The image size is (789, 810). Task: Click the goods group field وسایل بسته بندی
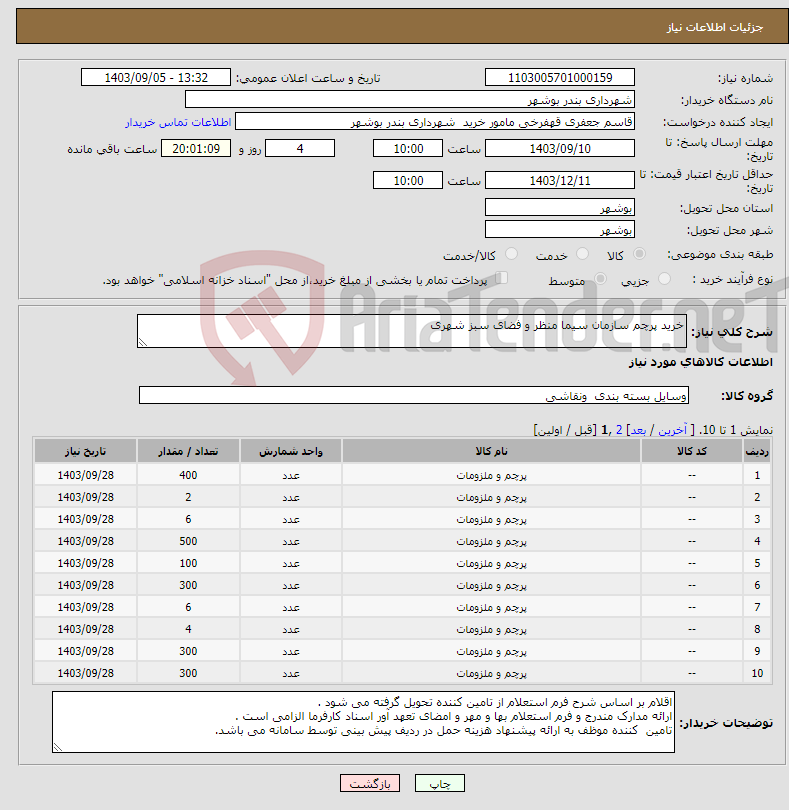tap(414, 396)
